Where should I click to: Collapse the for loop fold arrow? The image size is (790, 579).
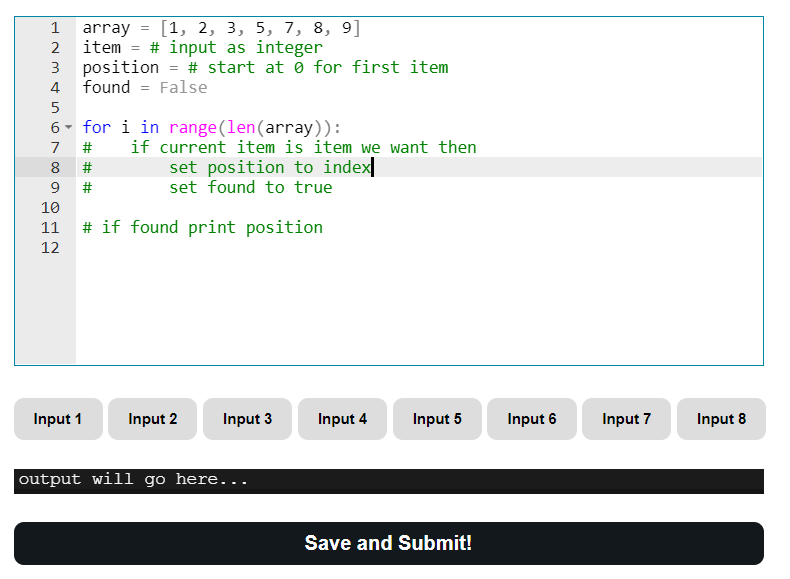(69, 127)
